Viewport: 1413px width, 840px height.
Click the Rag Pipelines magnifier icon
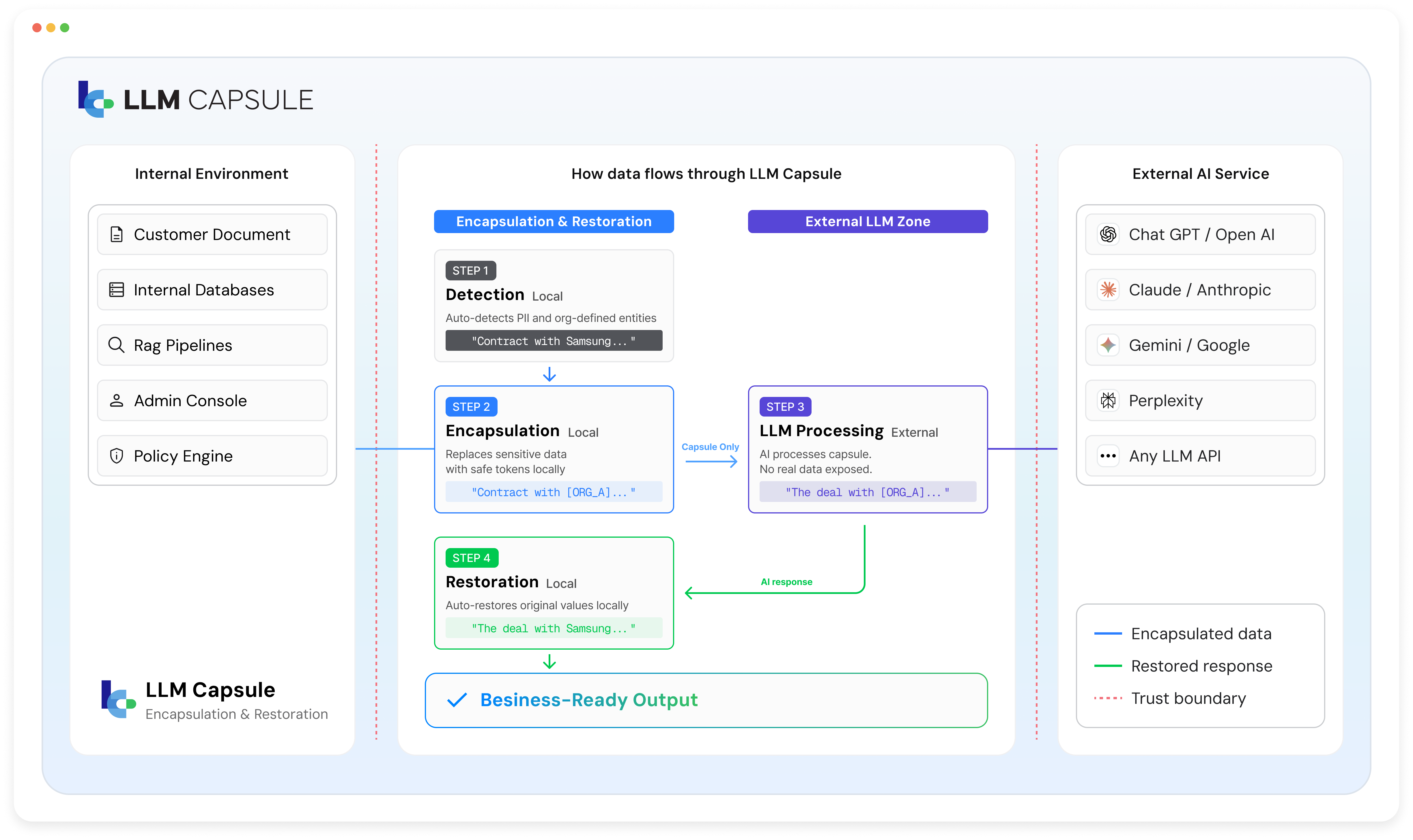[116, 345]
